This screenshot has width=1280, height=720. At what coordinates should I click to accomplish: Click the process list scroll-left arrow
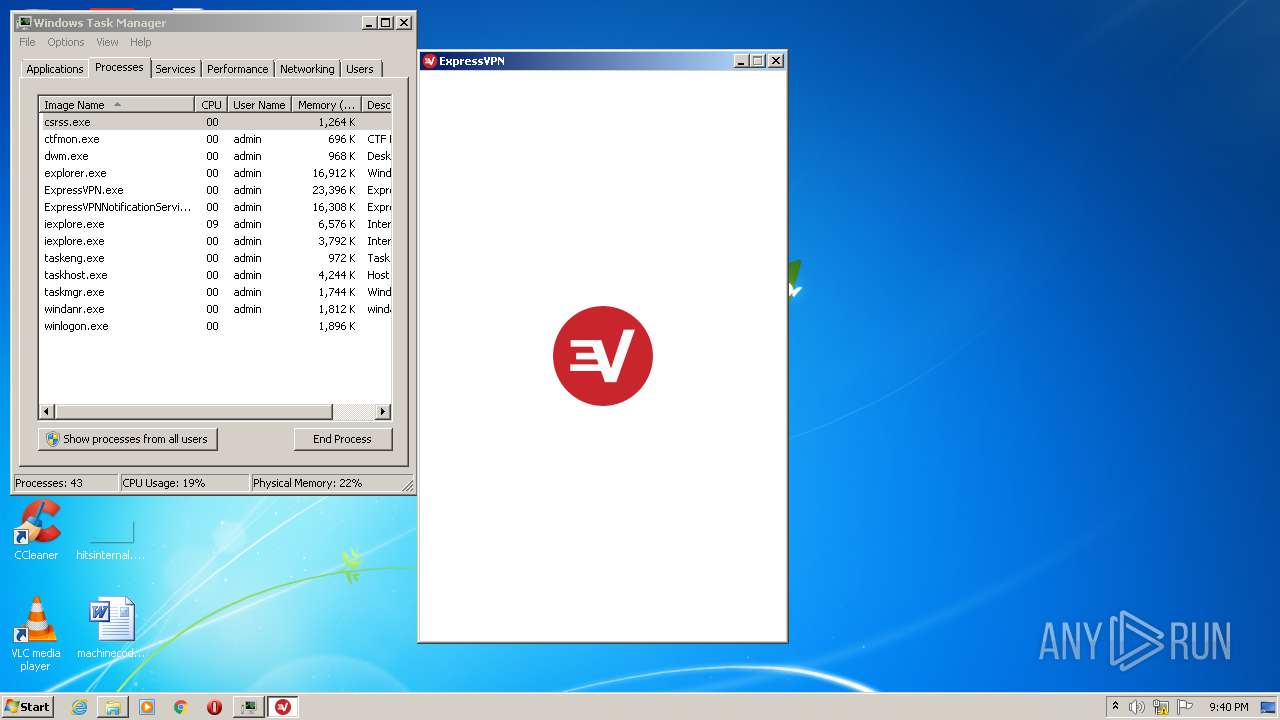click(x=46, y=411)
